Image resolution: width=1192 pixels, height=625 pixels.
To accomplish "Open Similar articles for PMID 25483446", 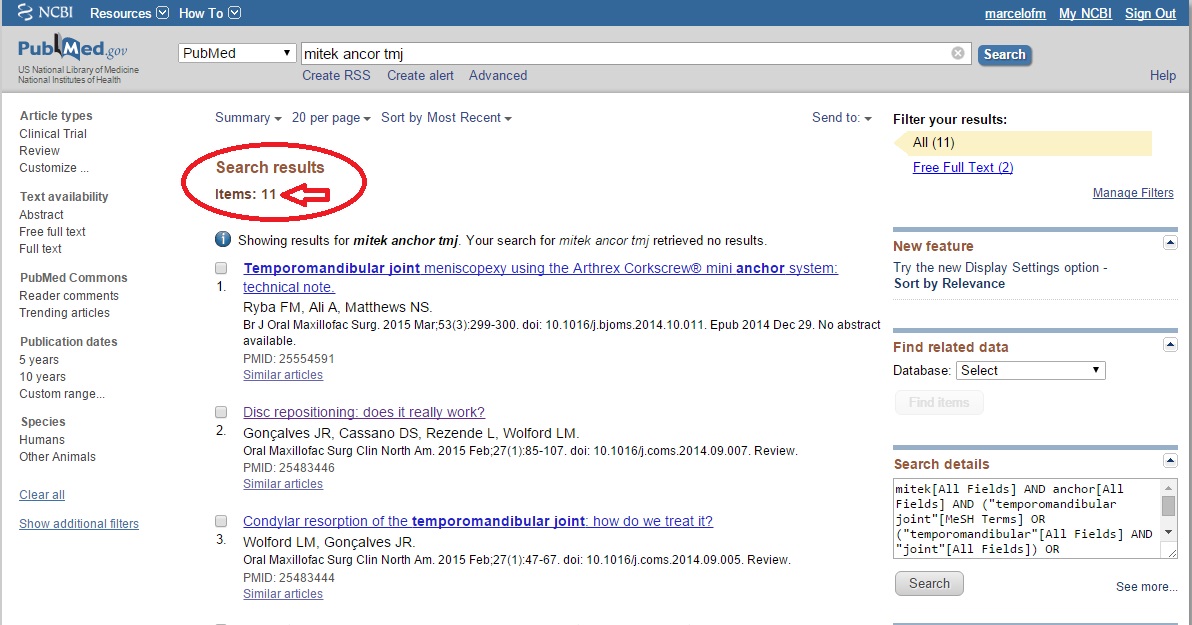I will (x=283, y=484).
